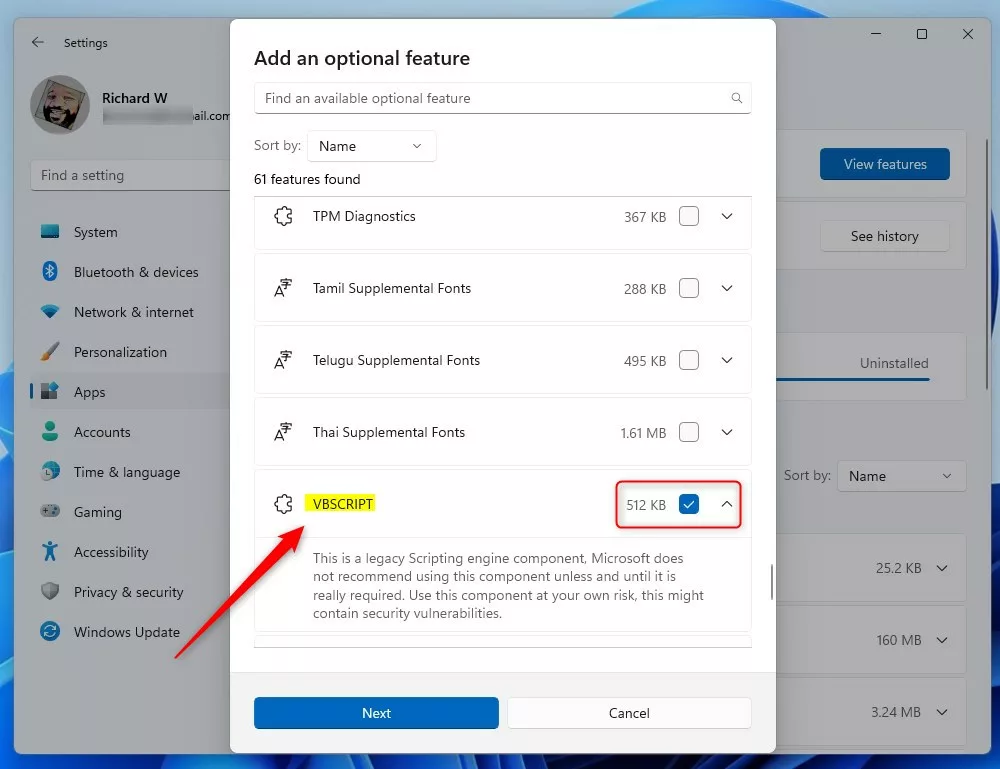Open the Apps settings page

pos(130,392)
